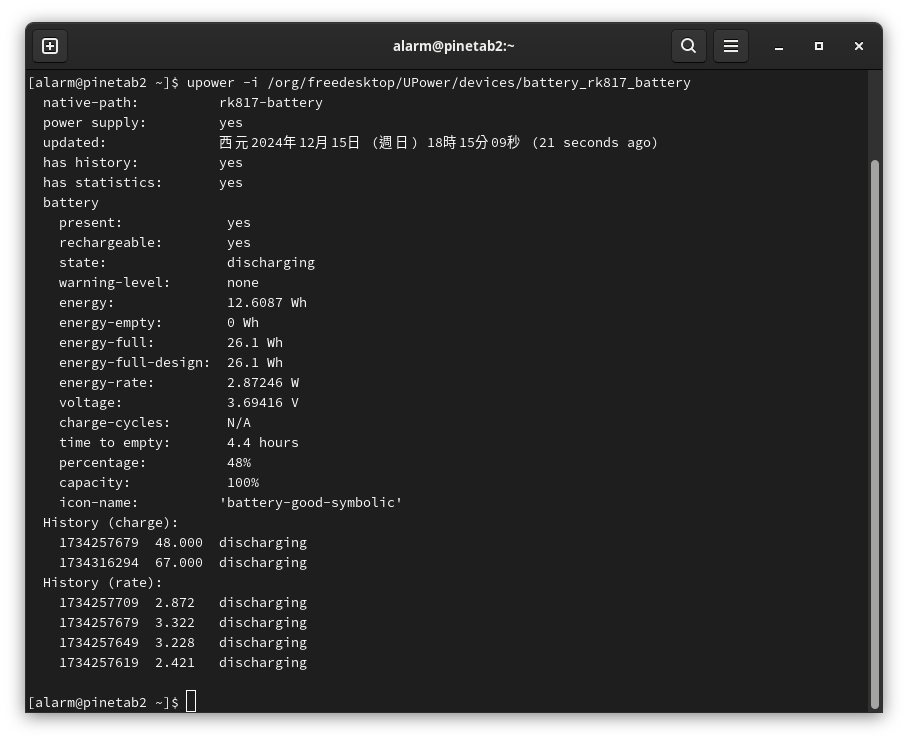Open a new terminal tab
Viewport: 908px width, 741px height.
[x=50, y=46]
